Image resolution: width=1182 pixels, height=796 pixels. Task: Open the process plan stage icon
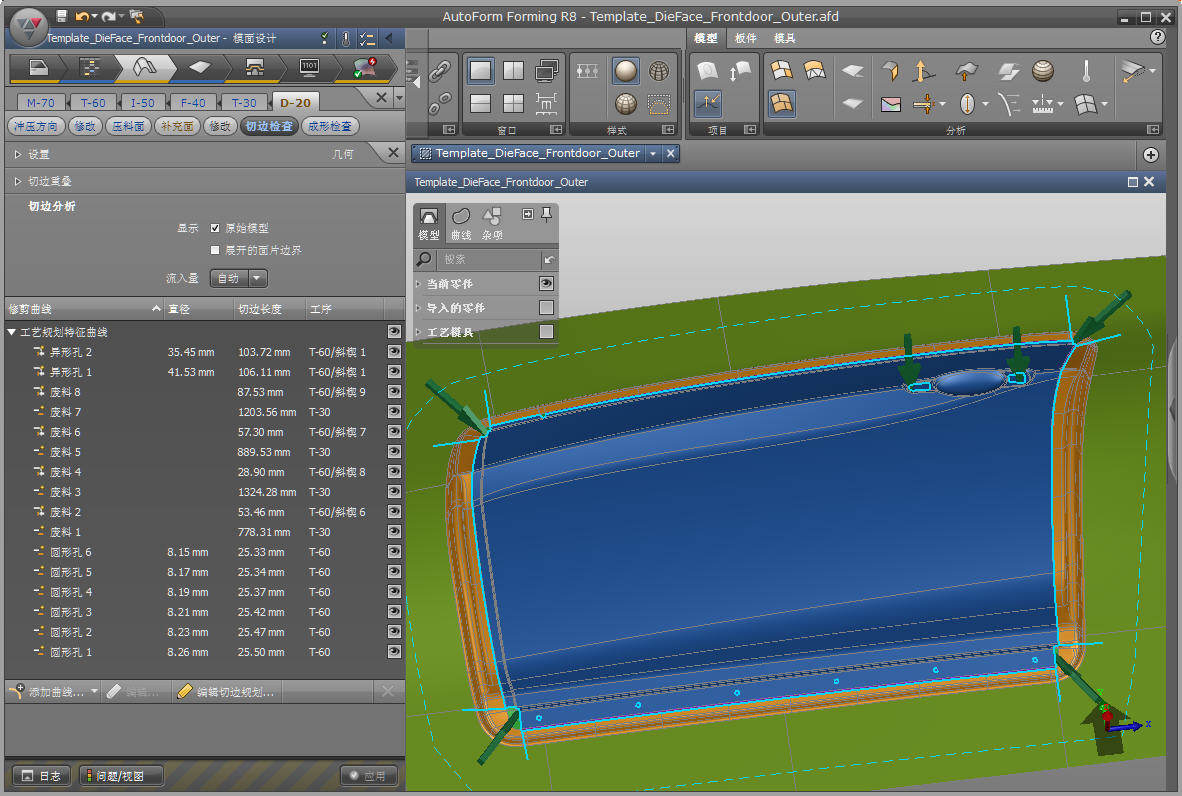click(90, 68)
